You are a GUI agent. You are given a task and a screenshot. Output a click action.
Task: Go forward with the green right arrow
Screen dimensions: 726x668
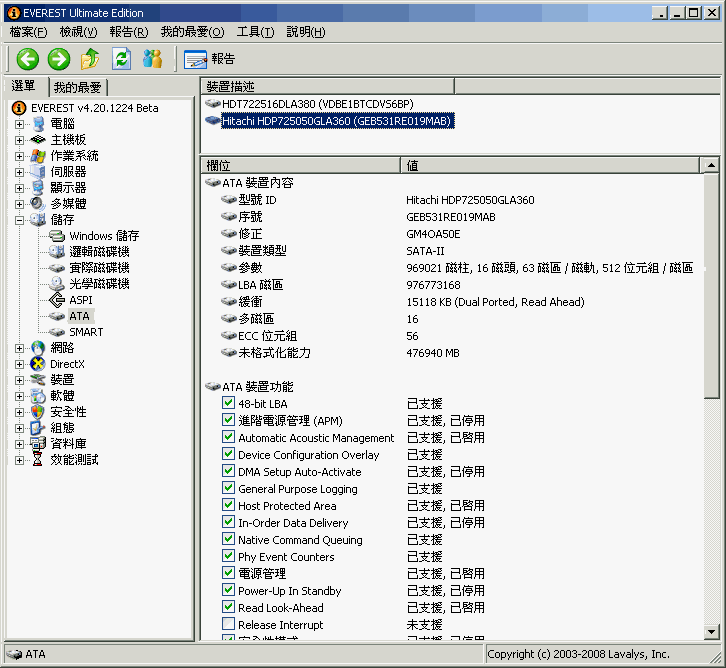click(59, 59)
